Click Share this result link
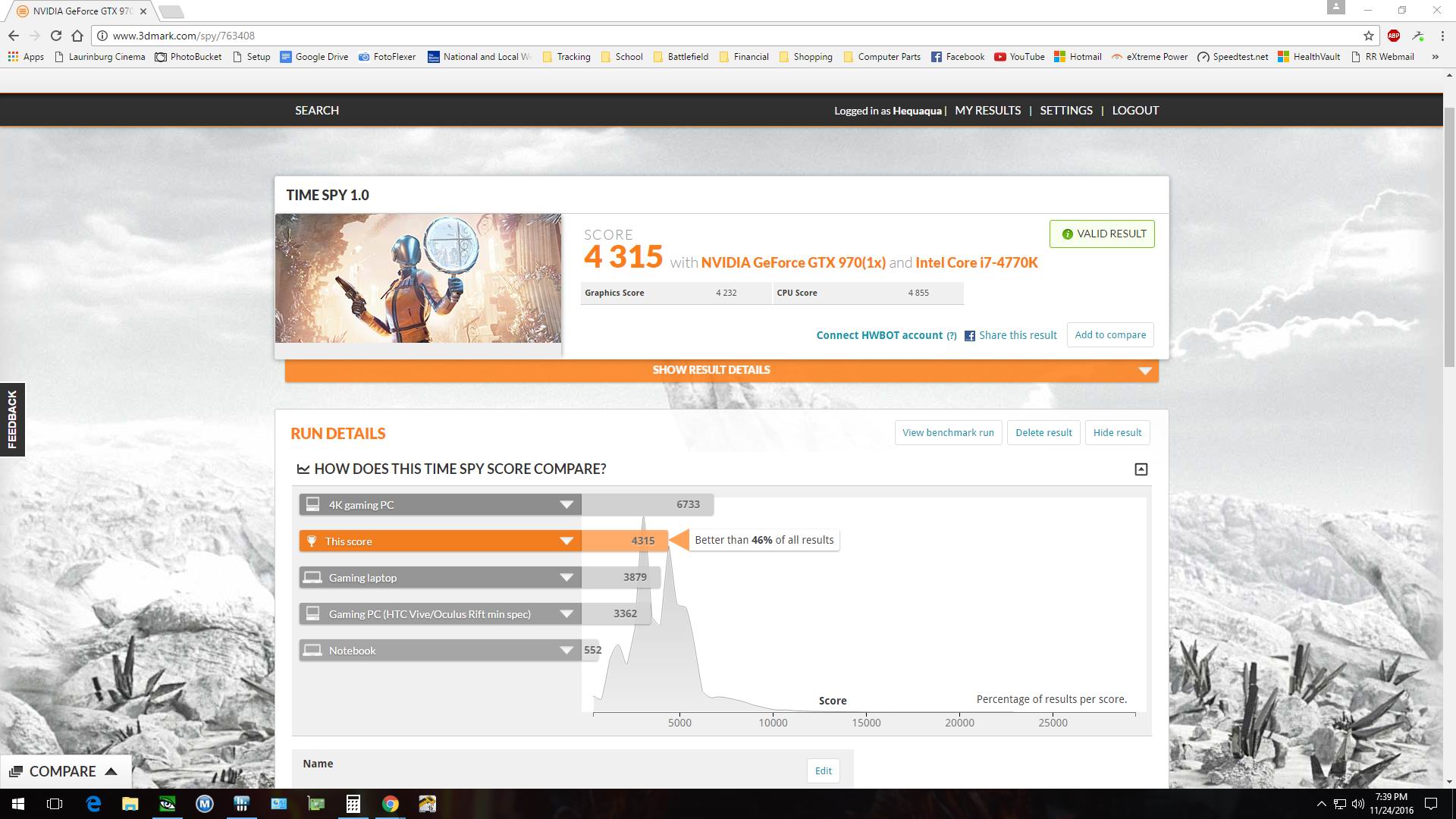This screenshot has height=819, width=1456. click(1018, 335)
